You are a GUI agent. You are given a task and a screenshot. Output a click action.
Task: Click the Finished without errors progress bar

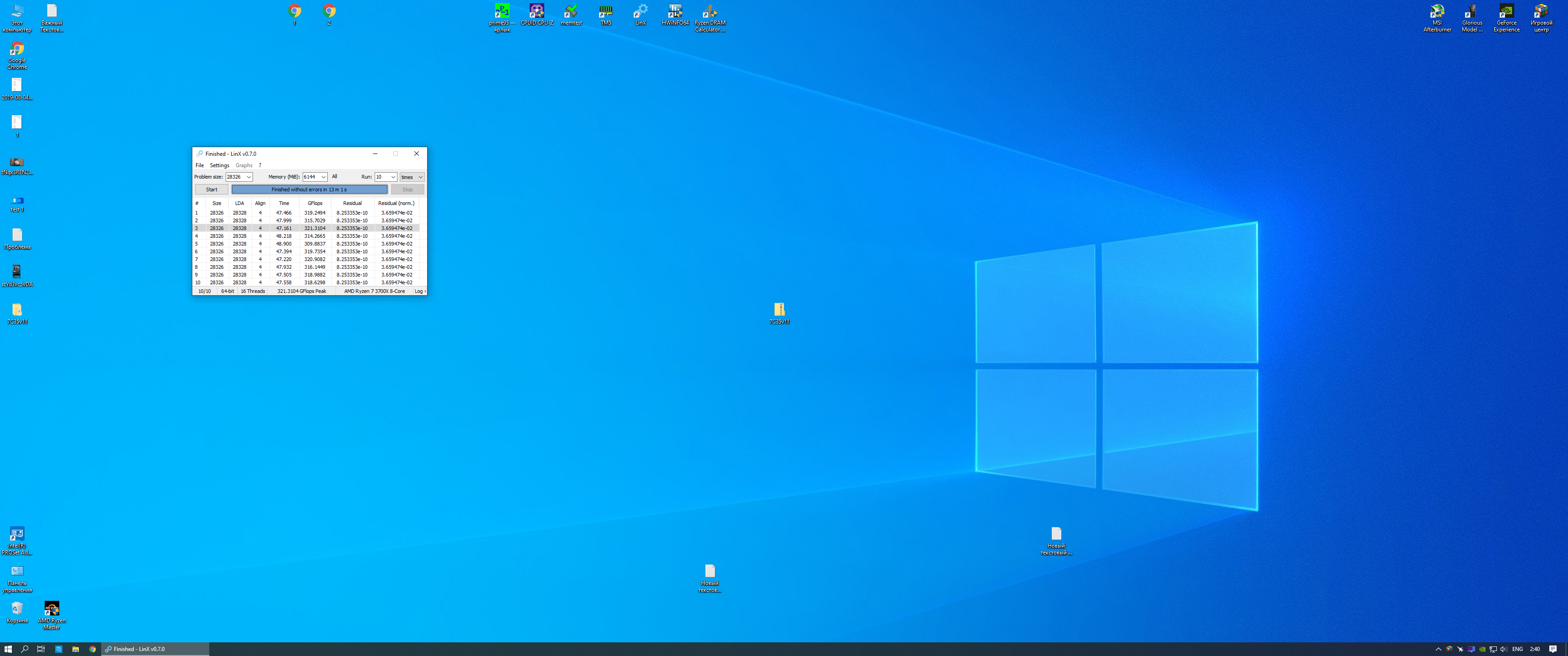[x=309, y=190]
